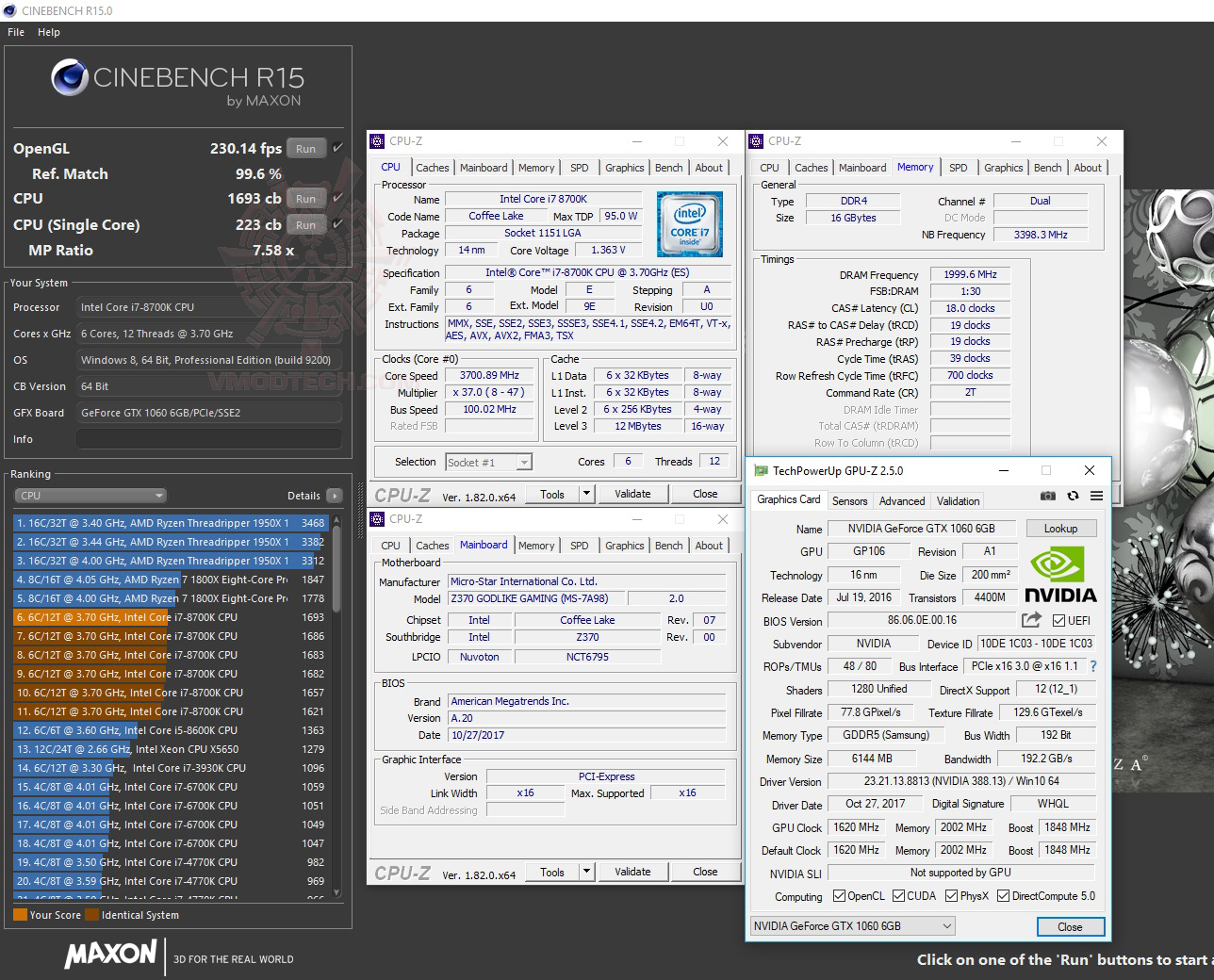Click the Cinebench R15 title bar logo

point(9,10)
